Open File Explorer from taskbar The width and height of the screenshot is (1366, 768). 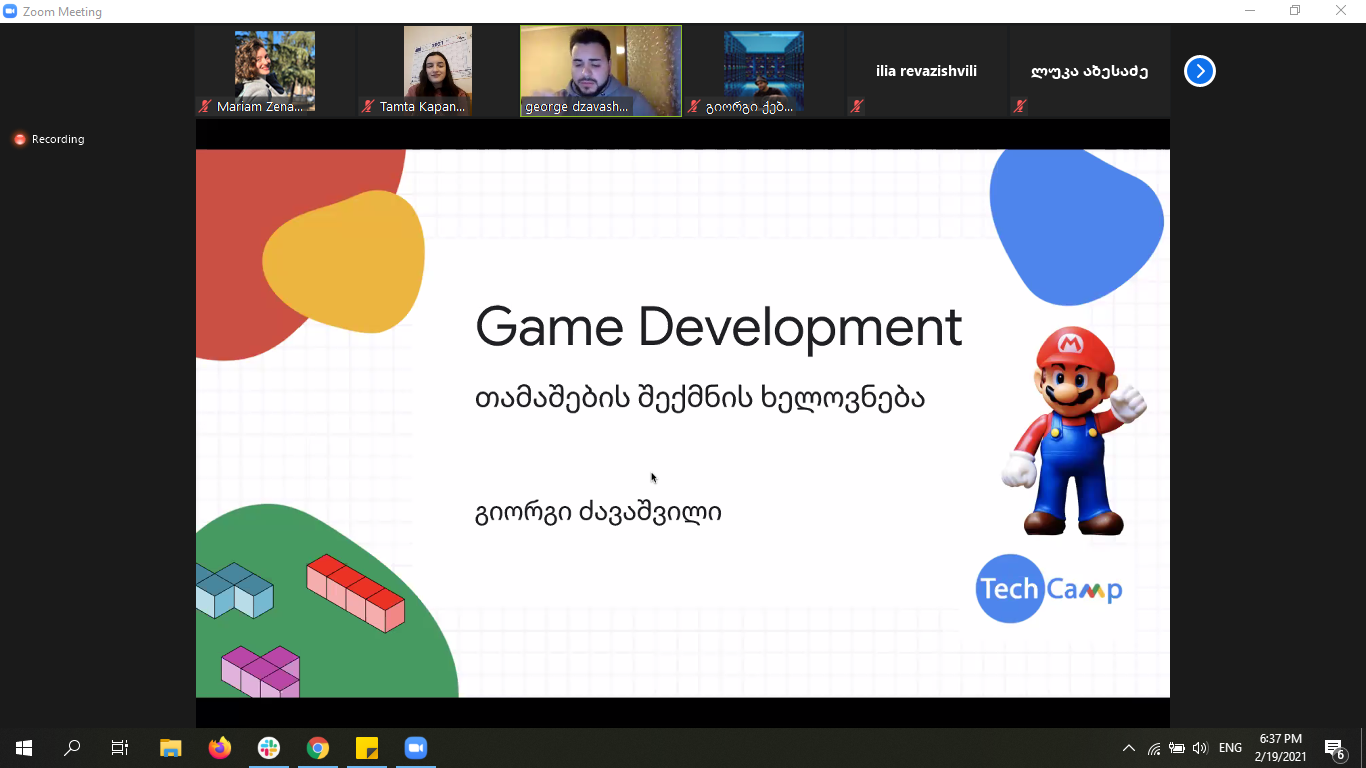[171, 747]
